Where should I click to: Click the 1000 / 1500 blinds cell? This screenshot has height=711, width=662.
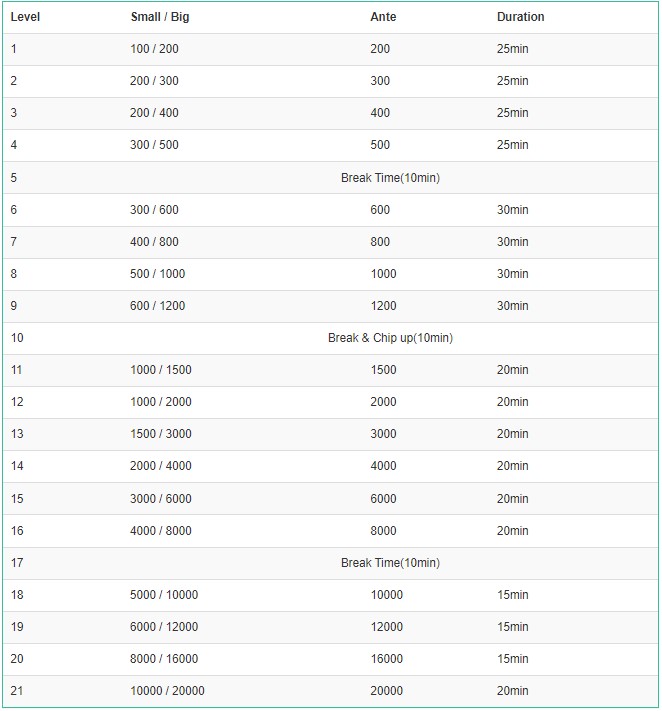[161, 370]
